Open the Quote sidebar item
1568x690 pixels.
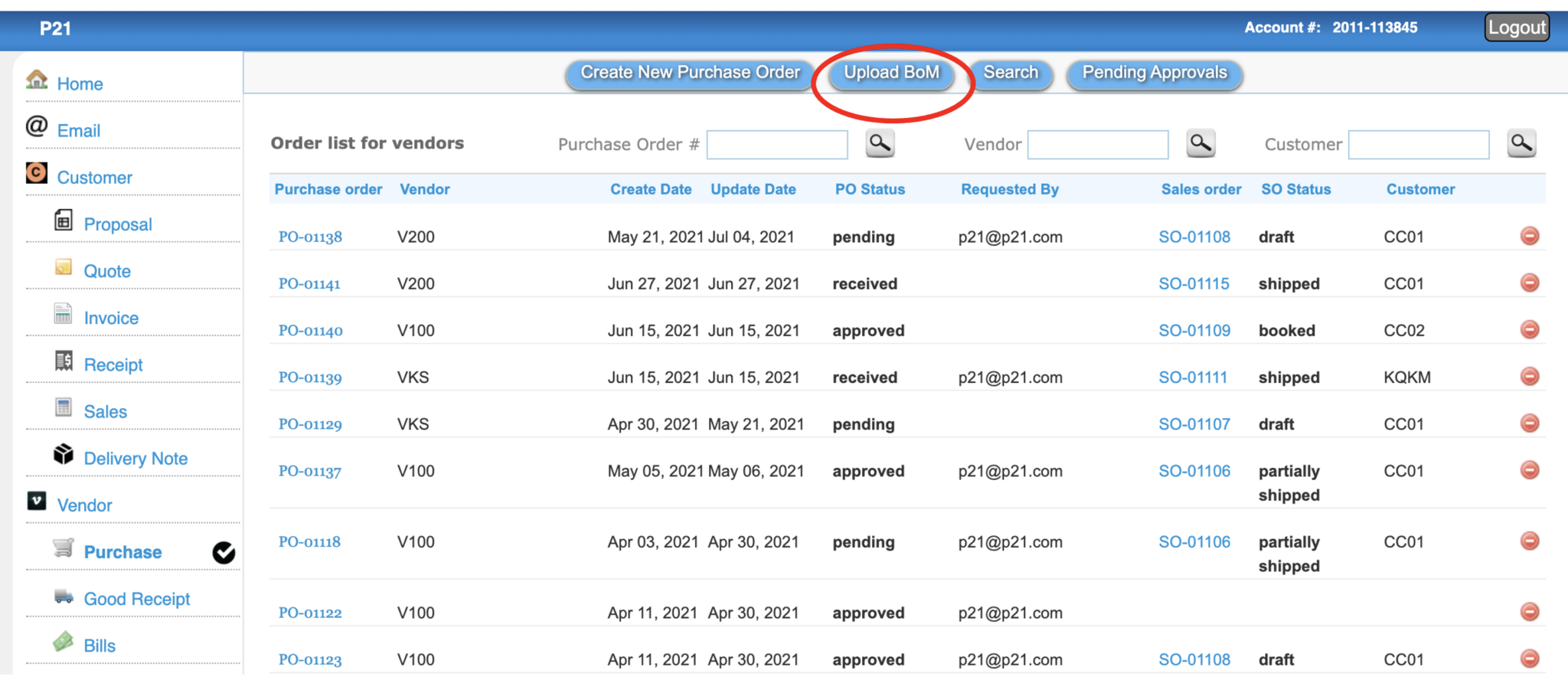pos(107,271)
